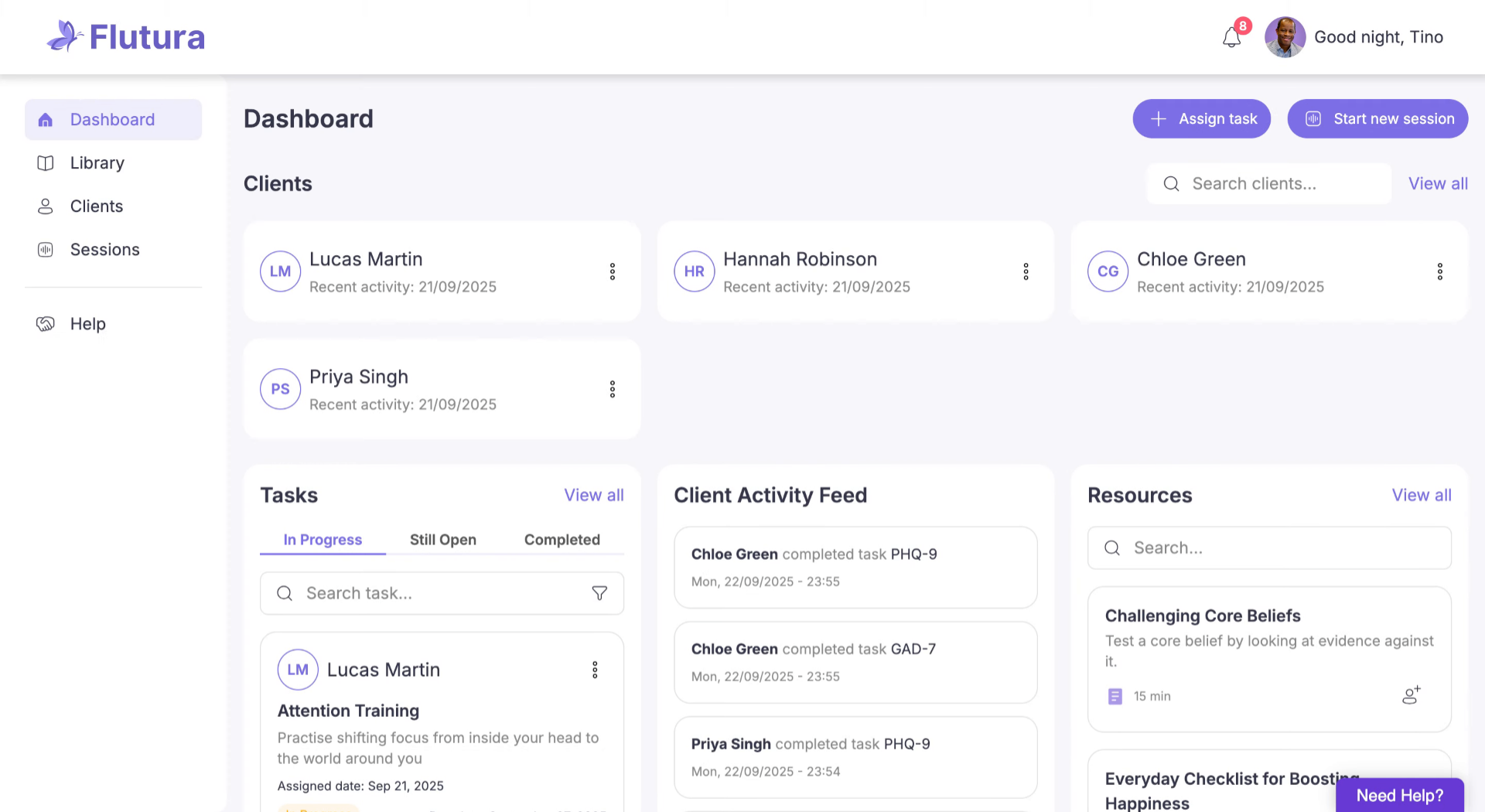1485x812 pixels.
Task: Click the Clients person icon
Action: pyautogui.click(x=46, y=206)
